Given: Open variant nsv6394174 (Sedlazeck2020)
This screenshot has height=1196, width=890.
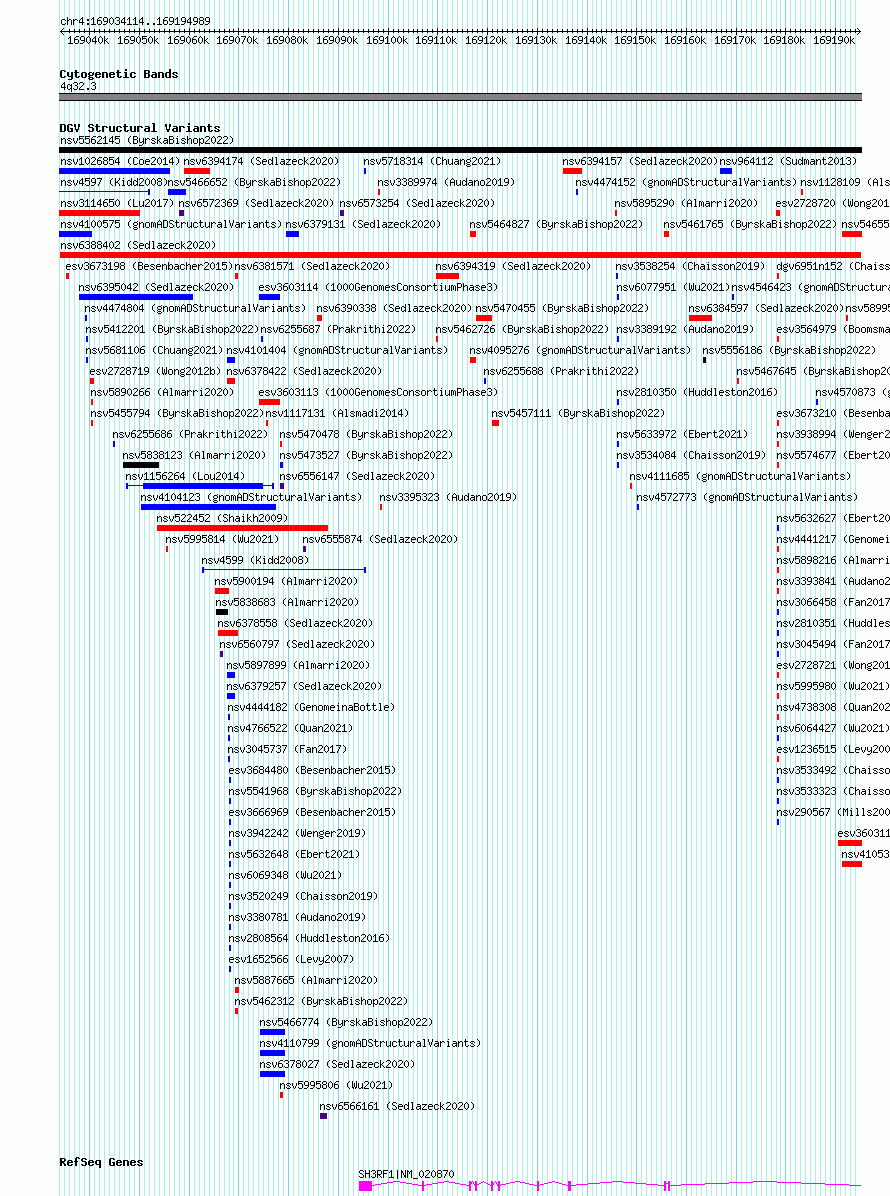Looking at the screenshot, I should click(x=262, y=162).
